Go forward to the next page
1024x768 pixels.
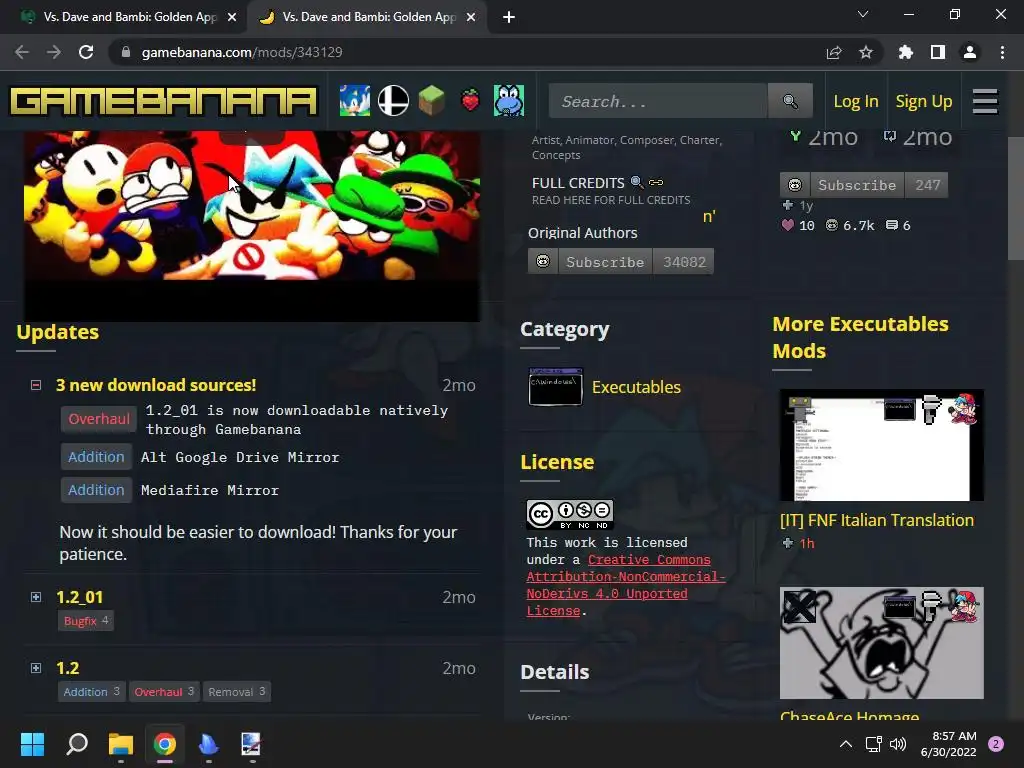[x=54, y=52]
